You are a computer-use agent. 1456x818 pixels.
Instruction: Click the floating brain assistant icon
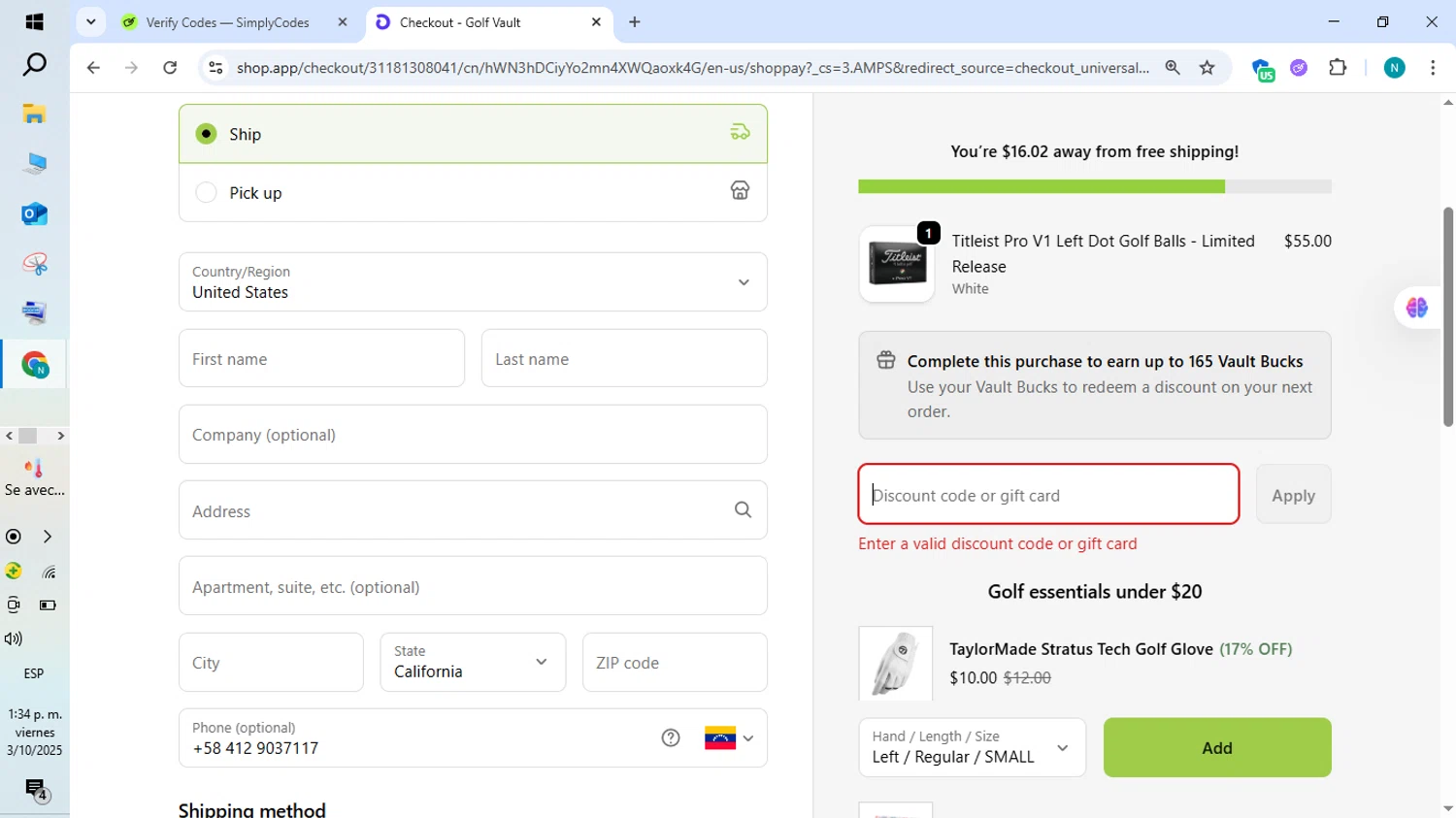click(x=1416, y=308)
